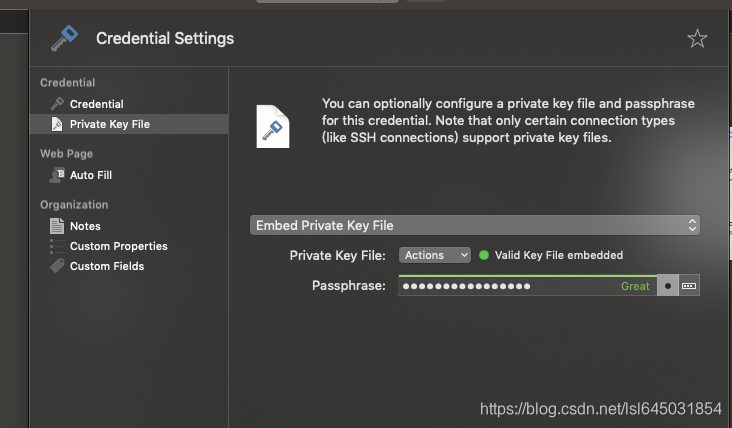Screen dimensions: 732x428
Task: Click the Custom Fields tag icon
Action: (x=57, y=266)
